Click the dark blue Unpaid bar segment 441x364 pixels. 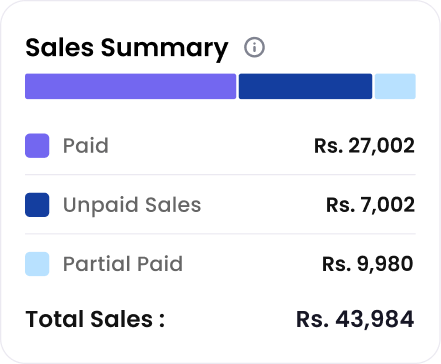tap(305, 86)
